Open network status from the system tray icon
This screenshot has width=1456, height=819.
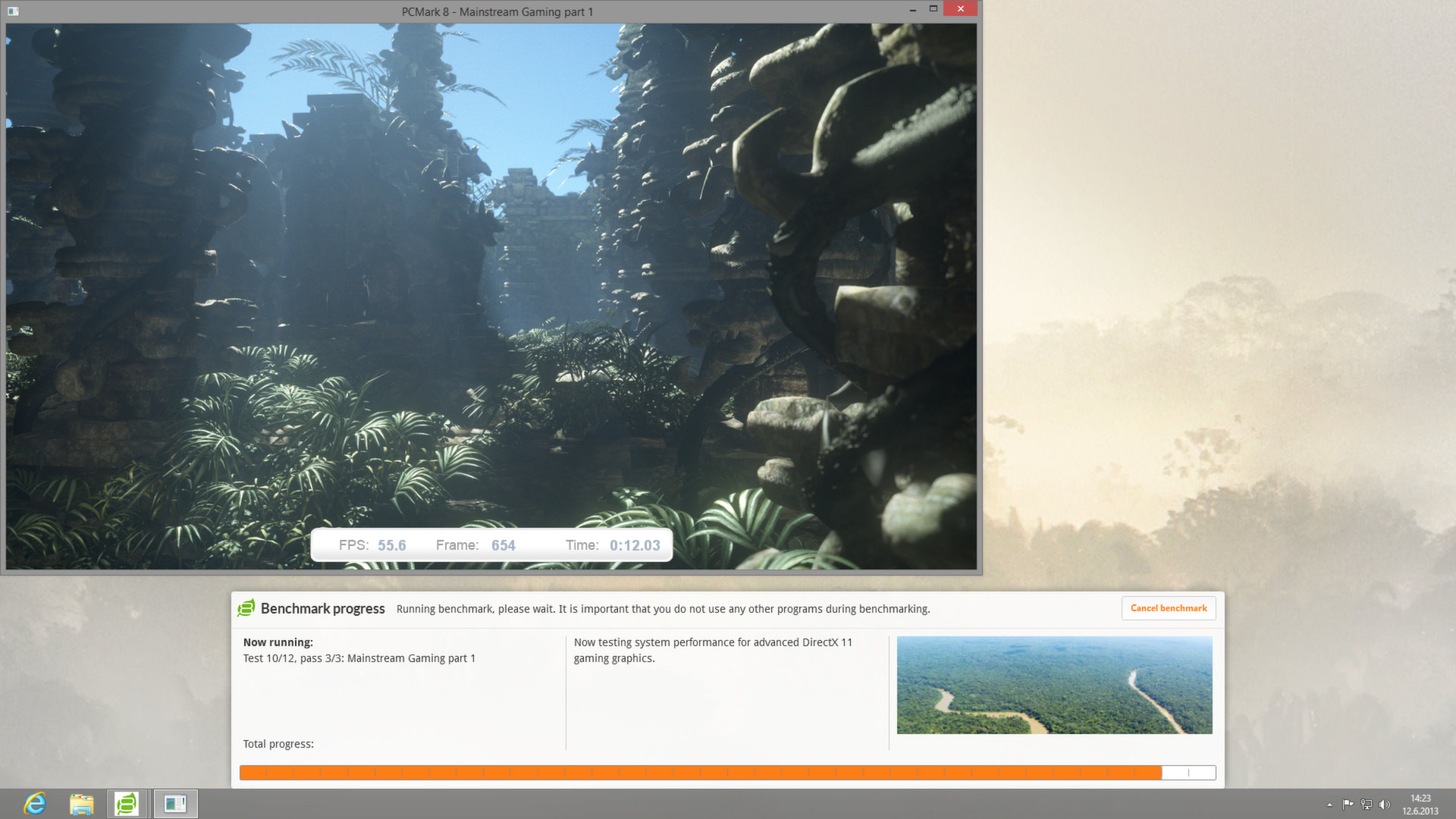click(1366, 805)
